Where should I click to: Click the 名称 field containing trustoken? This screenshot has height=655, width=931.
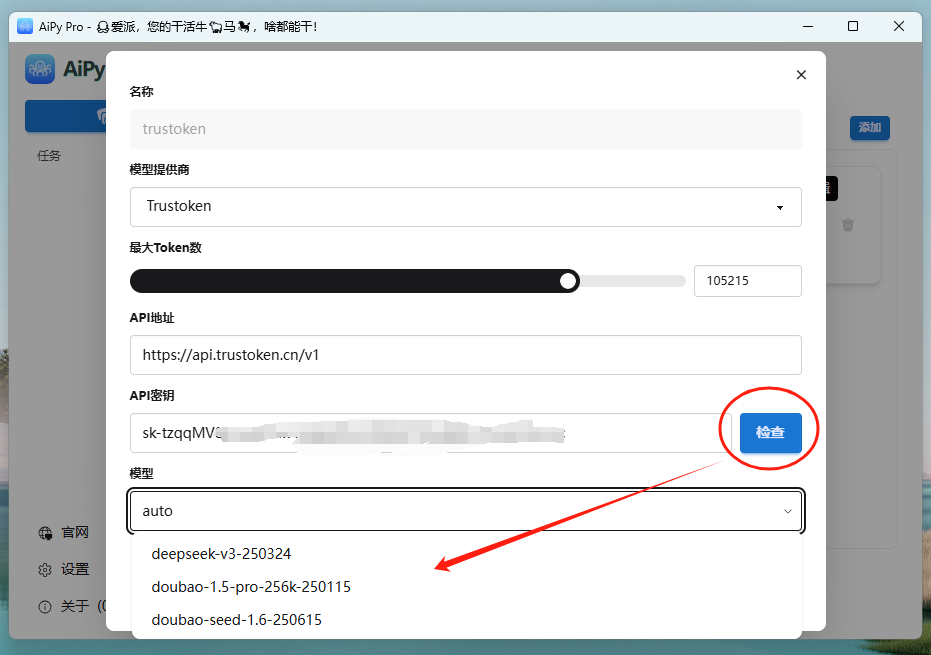click(x=466, y=129)
